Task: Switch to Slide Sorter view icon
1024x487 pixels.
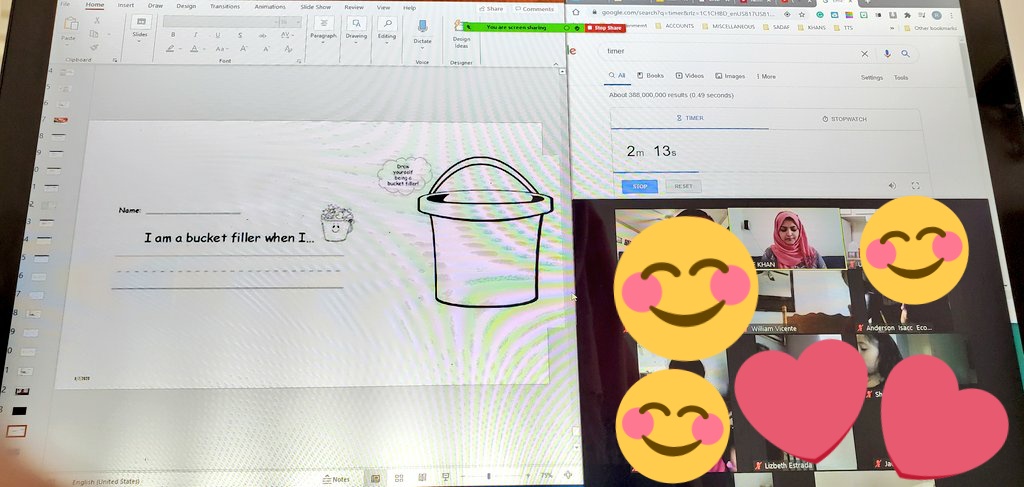Action: 399,478
